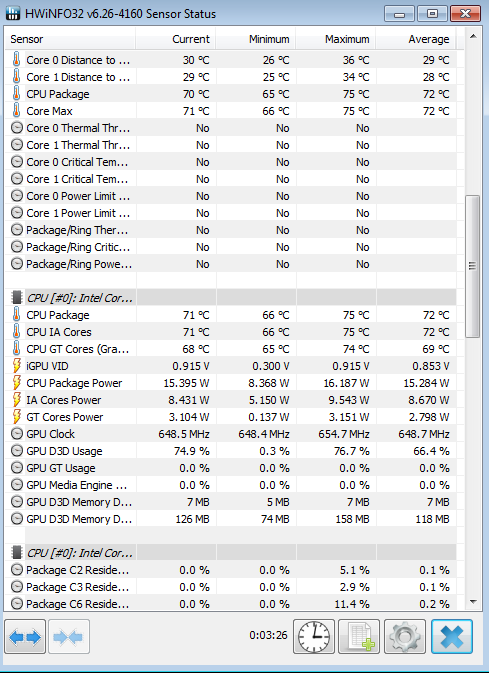
Task: Click the scroll-up arrow of the sensor list
Action: 473,37
